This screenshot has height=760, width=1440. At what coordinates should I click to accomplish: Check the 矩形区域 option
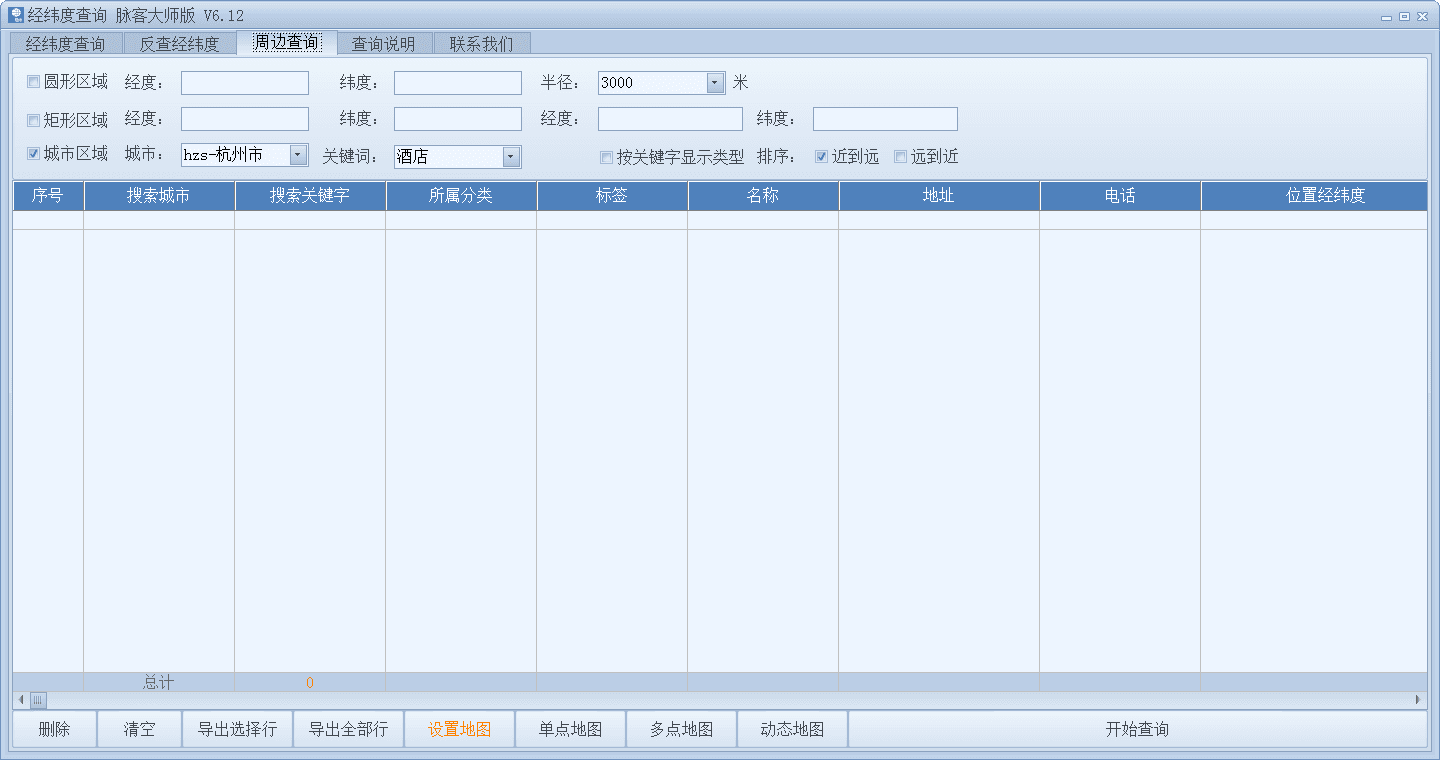coord(34,120)
